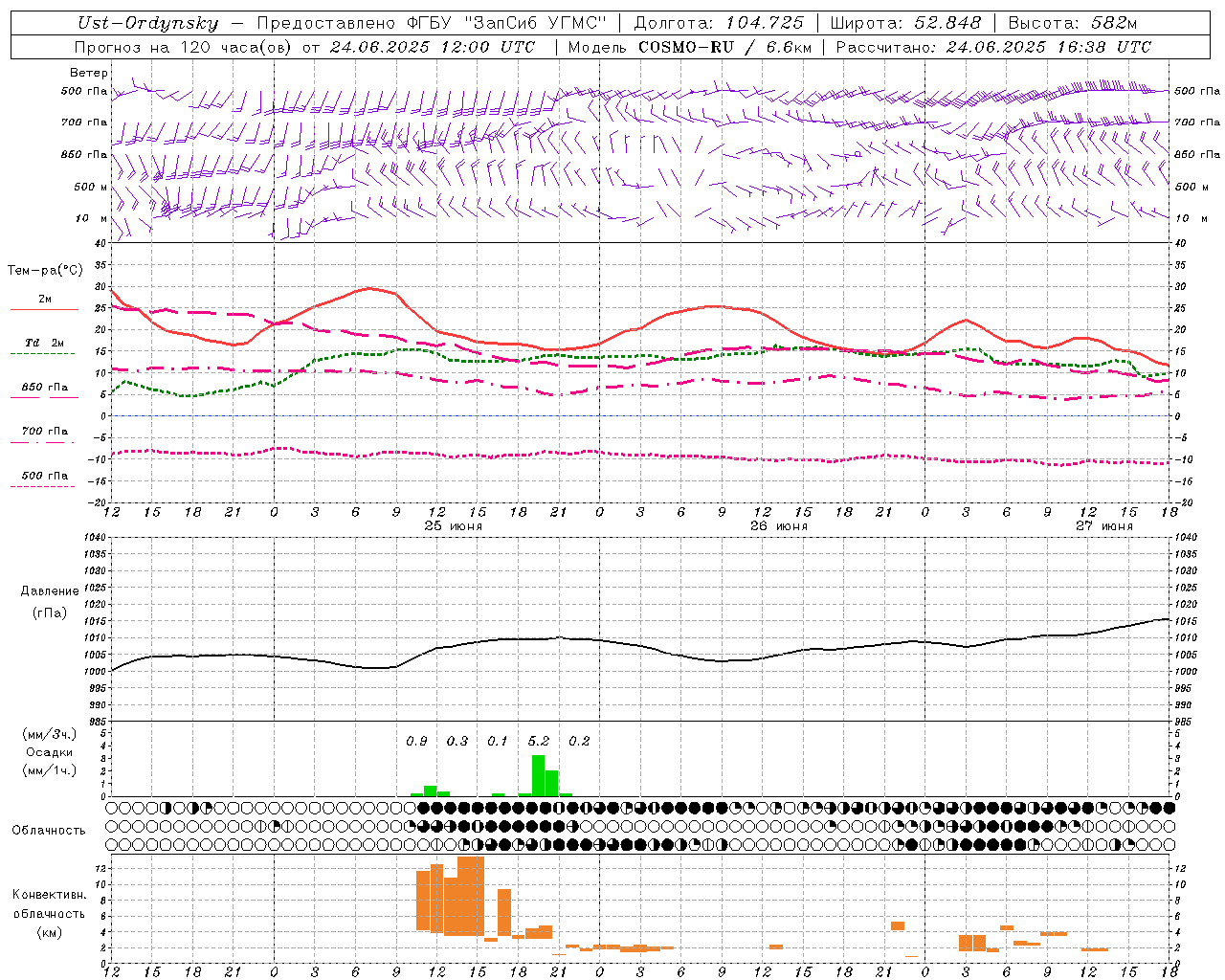Click the (мм/1ч.) hourly precipitation unit label
The width and height of the screenshot is (1225, 980).
coord(49,770)
